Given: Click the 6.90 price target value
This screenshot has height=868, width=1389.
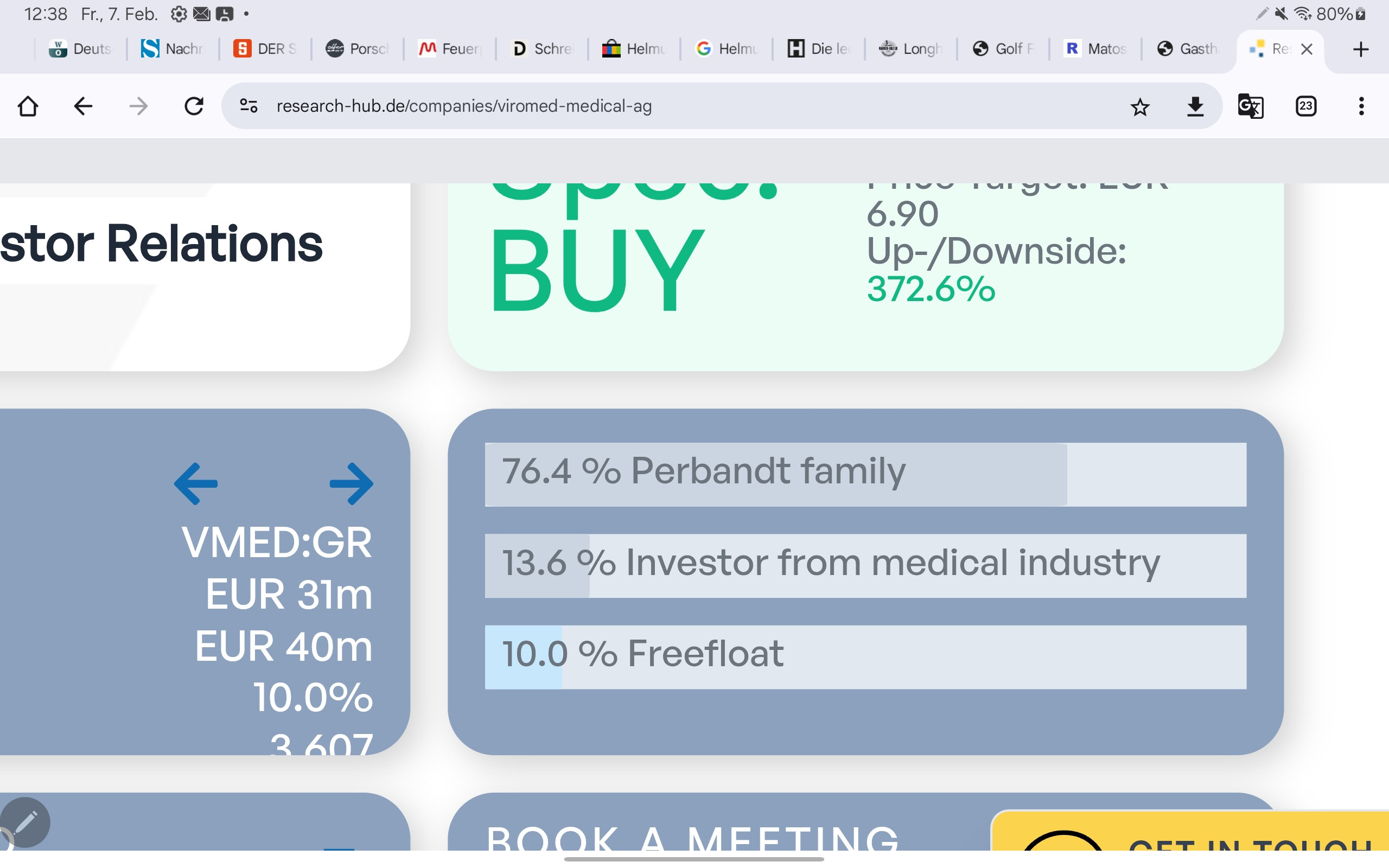Looking at the screenshot, I should point(902,214).
